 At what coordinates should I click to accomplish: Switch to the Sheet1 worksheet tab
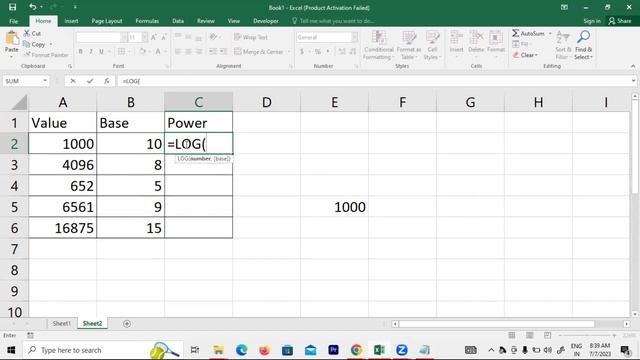[62, 324]
